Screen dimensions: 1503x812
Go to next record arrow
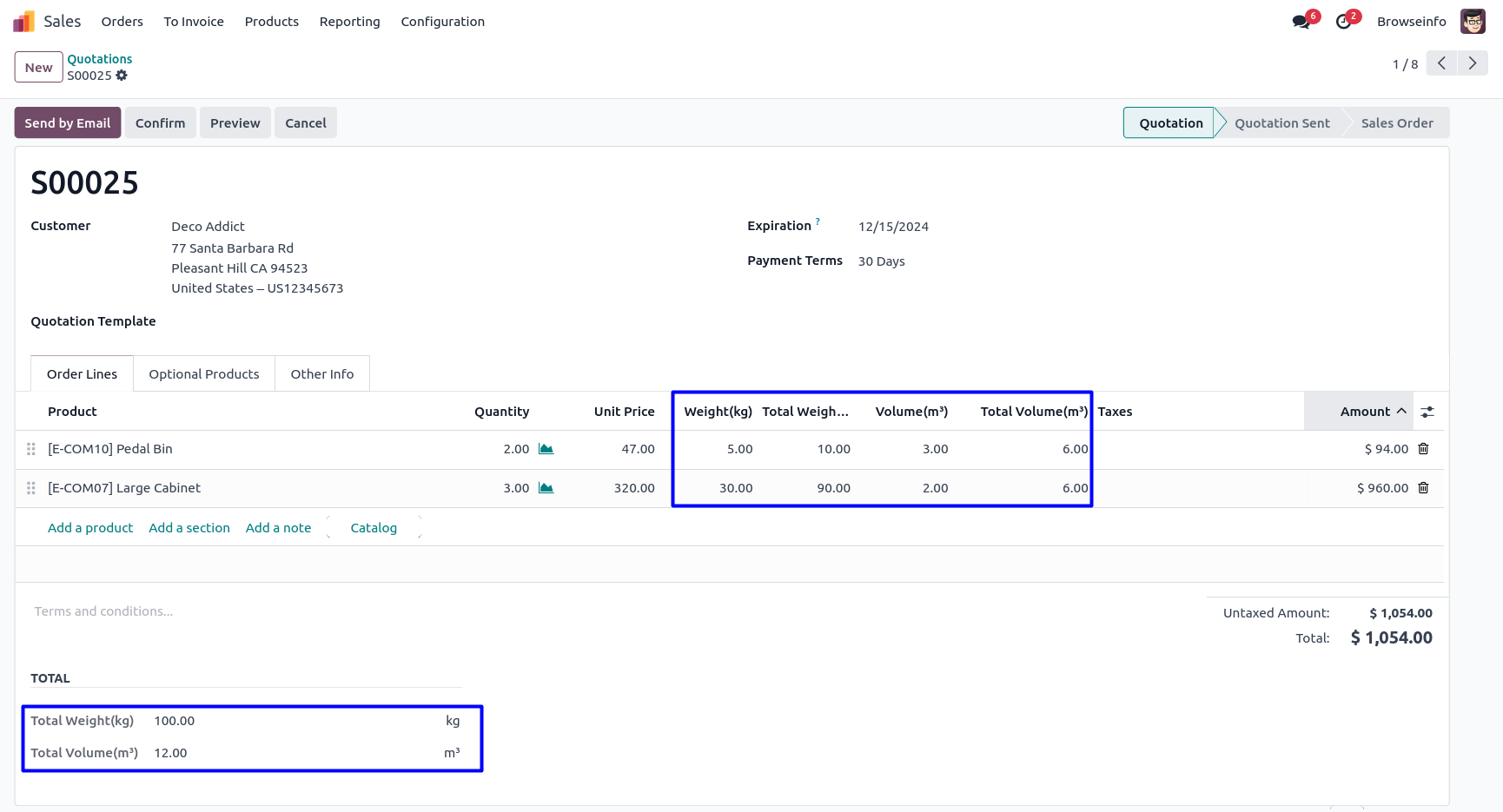click(x=1473, y=63)
